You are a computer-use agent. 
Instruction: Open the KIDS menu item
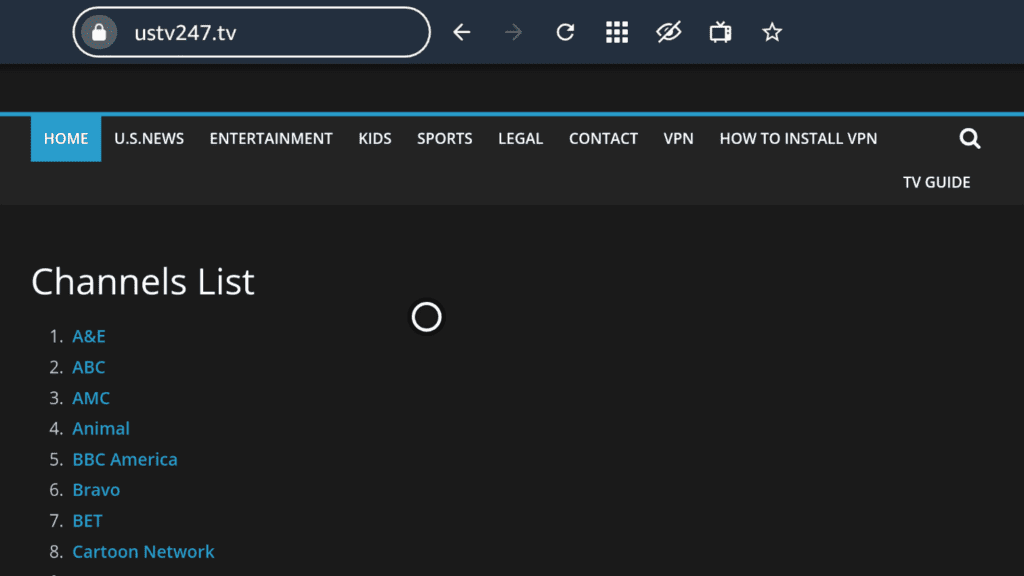tap(375, 138)
